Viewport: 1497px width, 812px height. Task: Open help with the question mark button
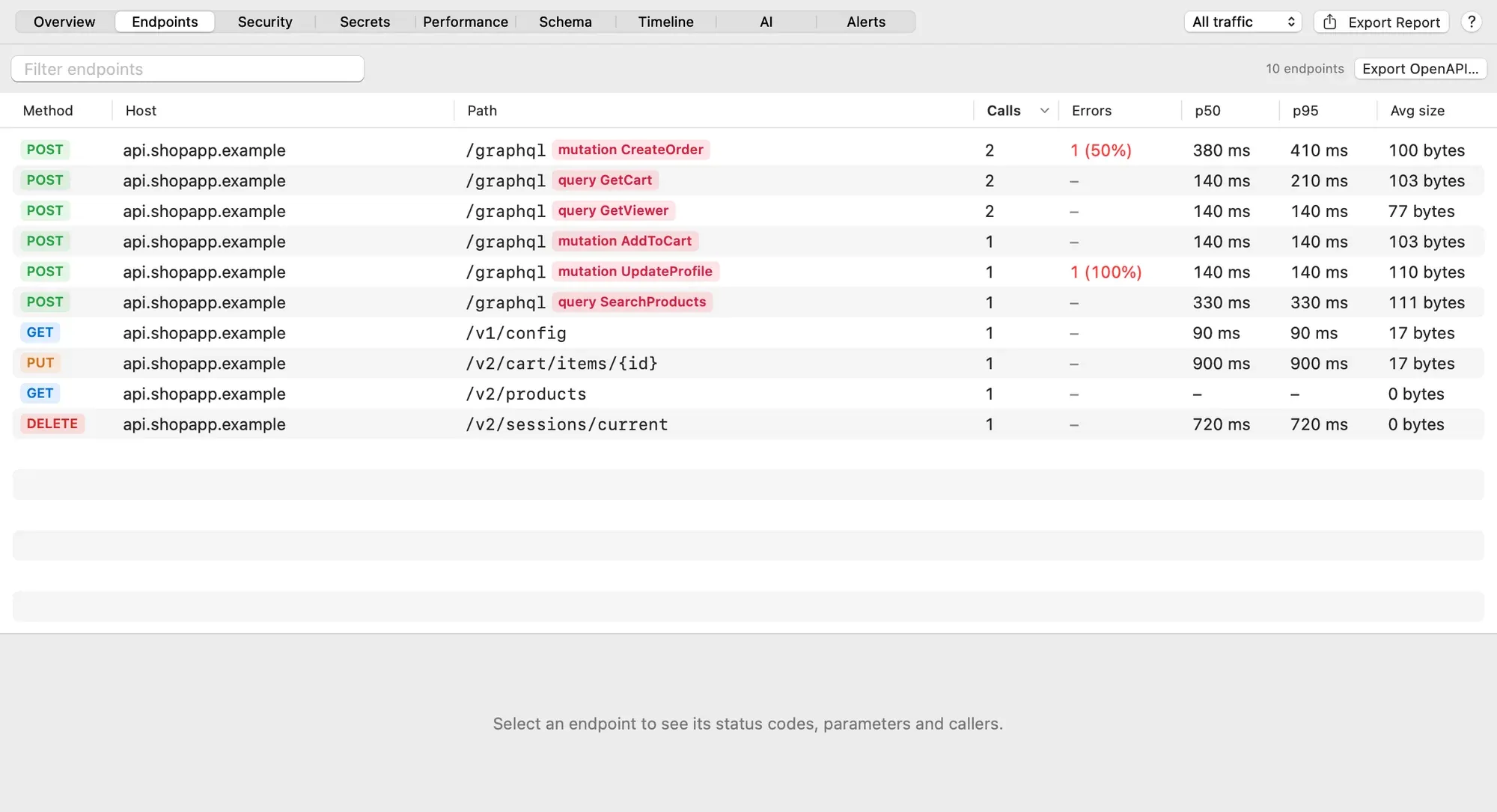pos(1471,22)
